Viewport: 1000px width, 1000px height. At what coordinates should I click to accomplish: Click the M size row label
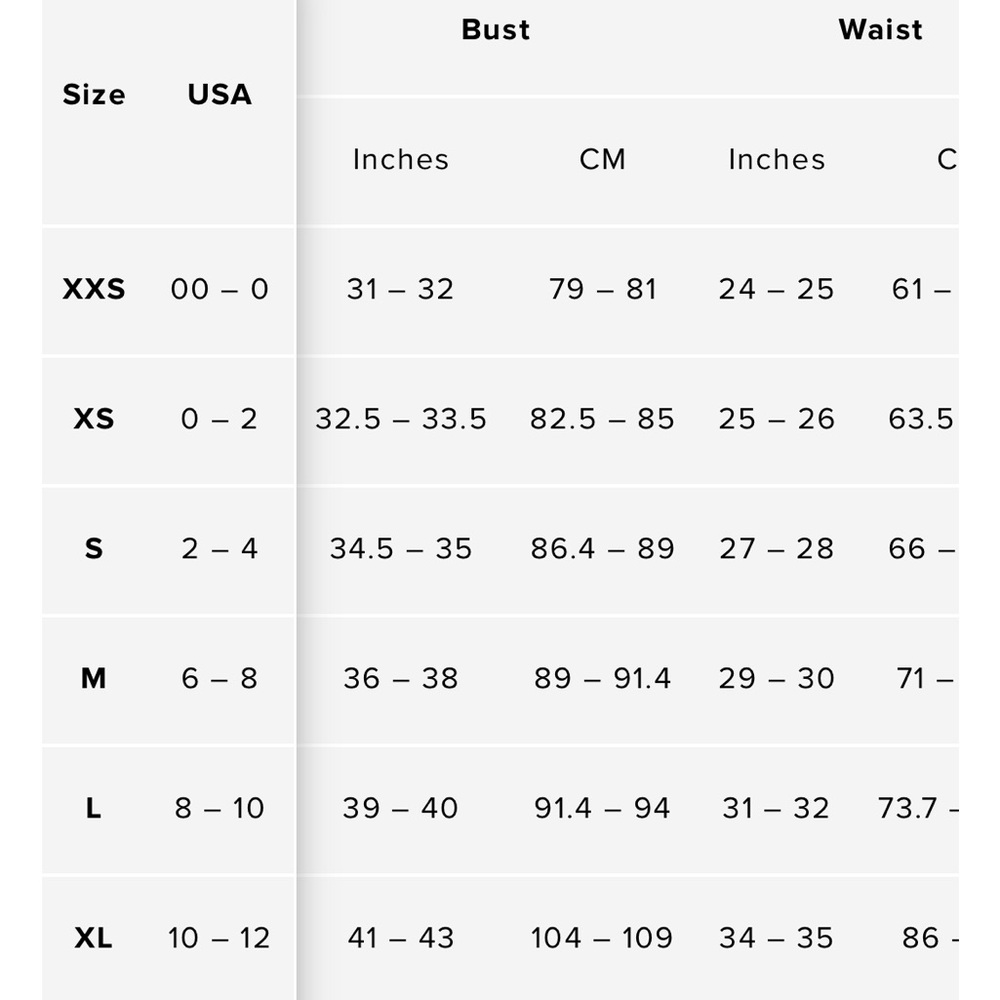coord(94,679)
